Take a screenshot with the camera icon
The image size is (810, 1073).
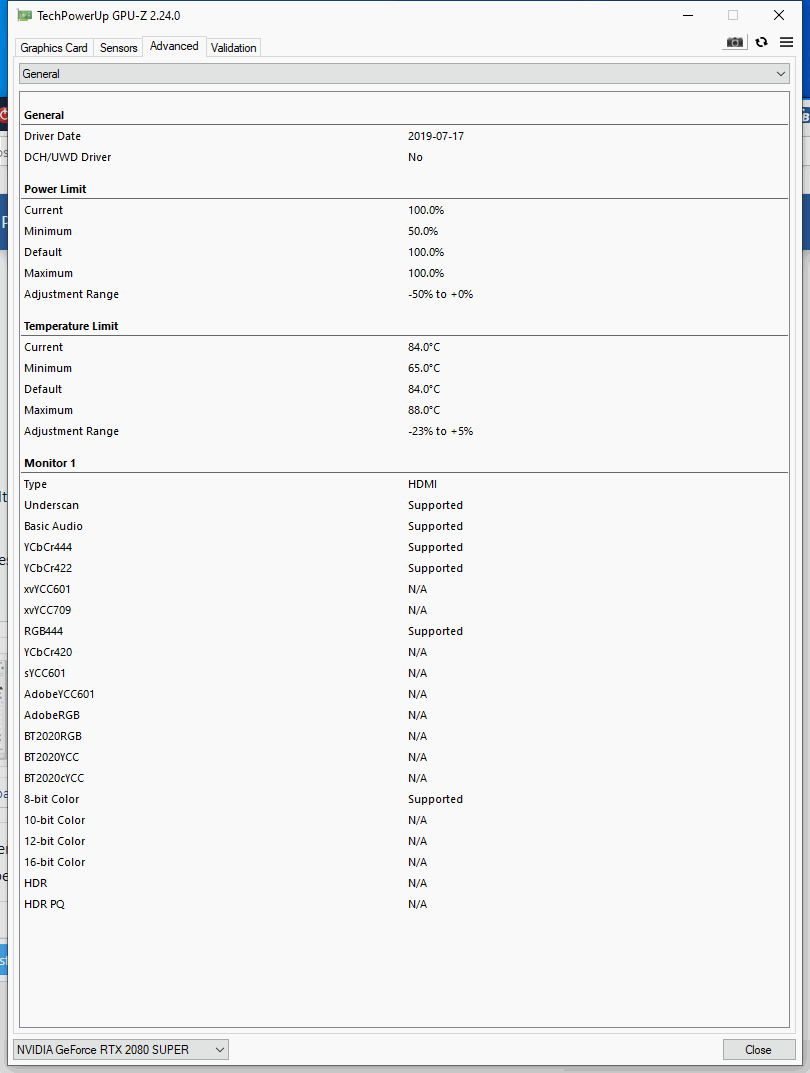coord(735,42)
